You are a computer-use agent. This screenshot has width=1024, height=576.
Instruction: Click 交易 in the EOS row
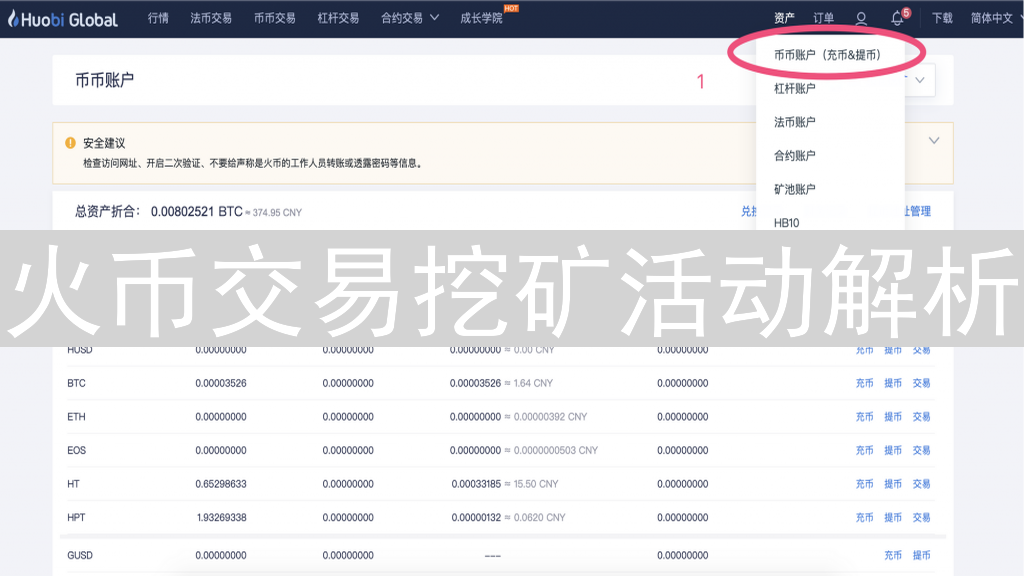[921, 451]
